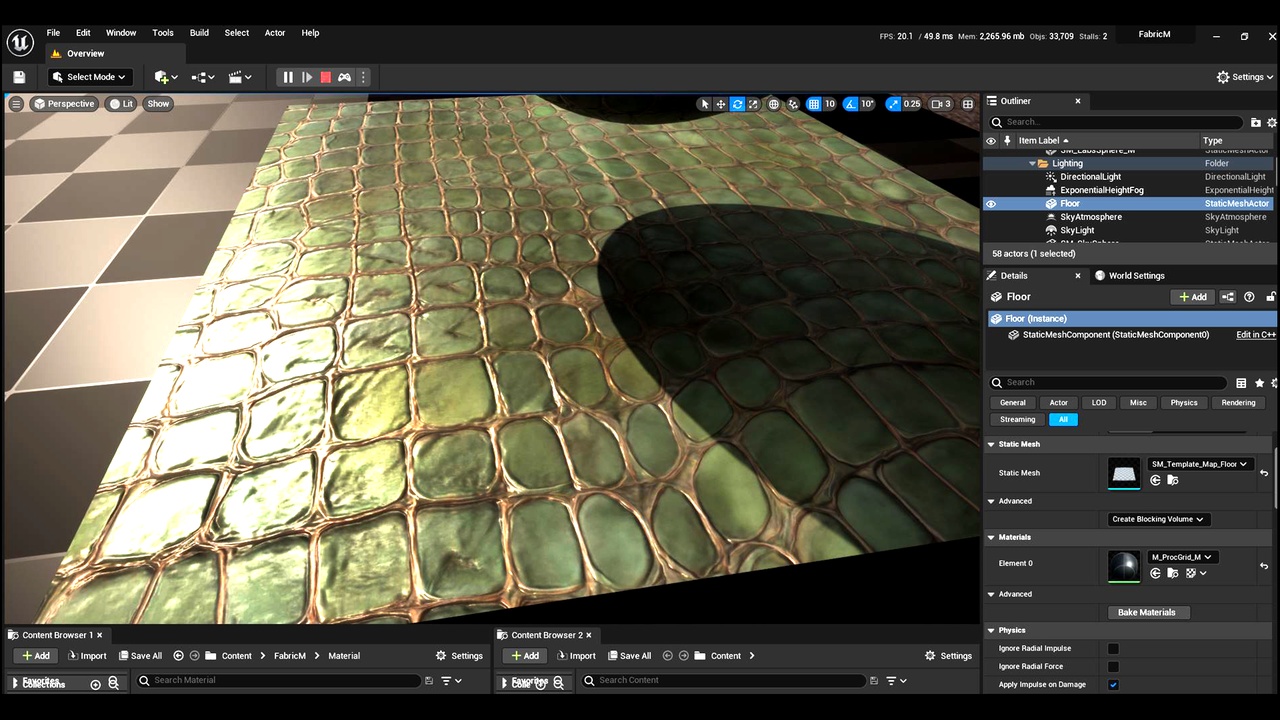Collapse the Materials section

991,537
